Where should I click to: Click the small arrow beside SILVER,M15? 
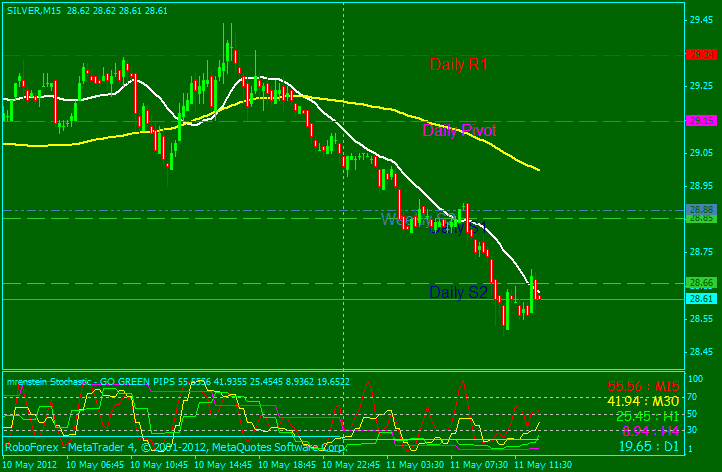pyautogui.click(x=5, y=10)
